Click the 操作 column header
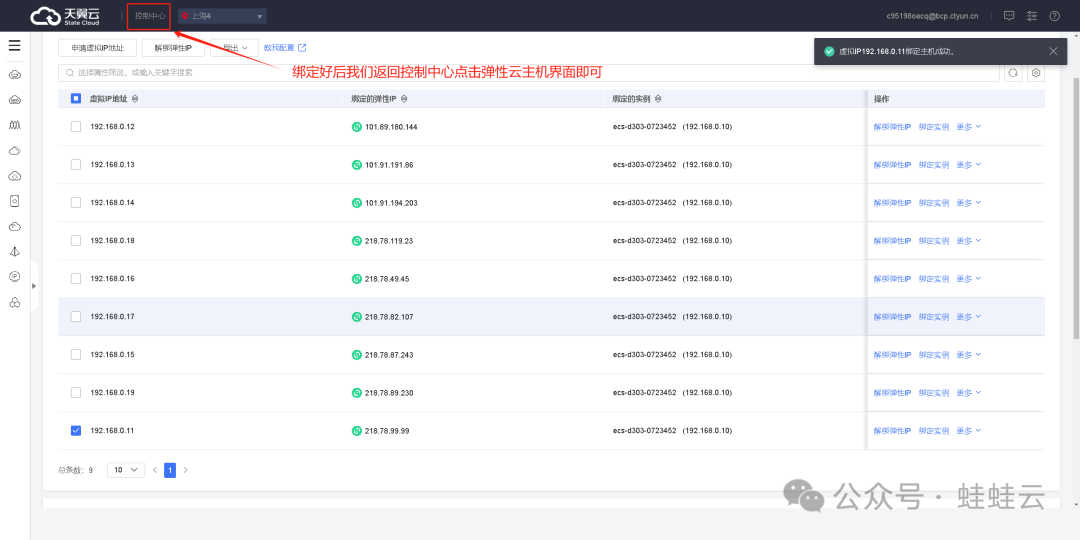The image size is (1080, 540). (x=882, y=98)
